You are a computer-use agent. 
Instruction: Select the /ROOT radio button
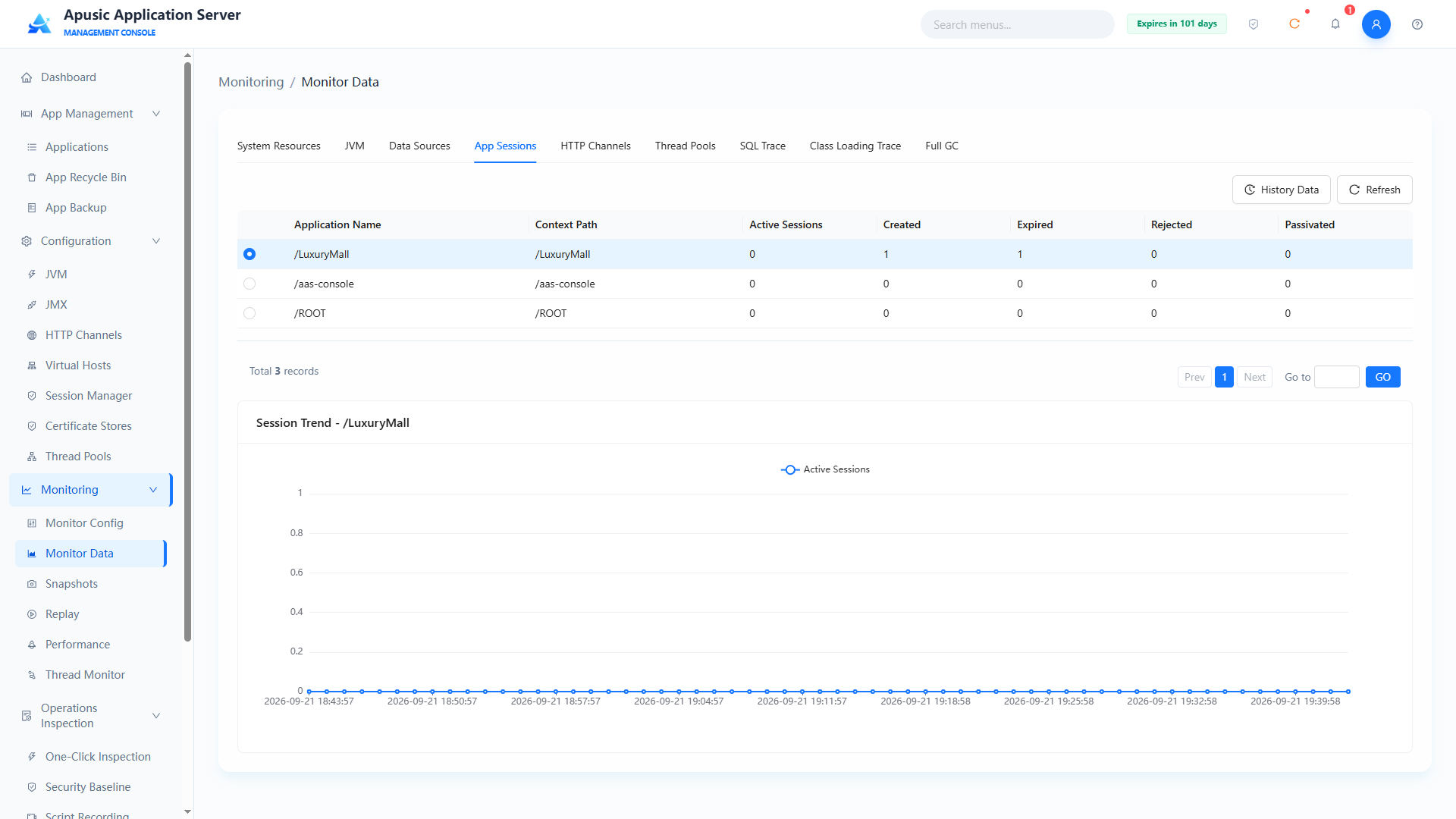pyautogui.click(x=249, y=313)
